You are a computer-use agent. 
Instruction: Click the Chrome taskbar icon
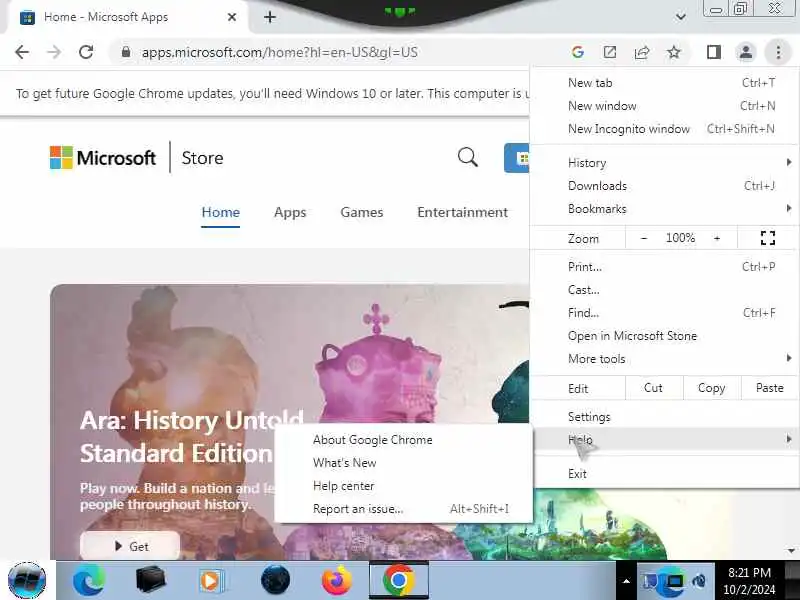click(x=398, y=580)
